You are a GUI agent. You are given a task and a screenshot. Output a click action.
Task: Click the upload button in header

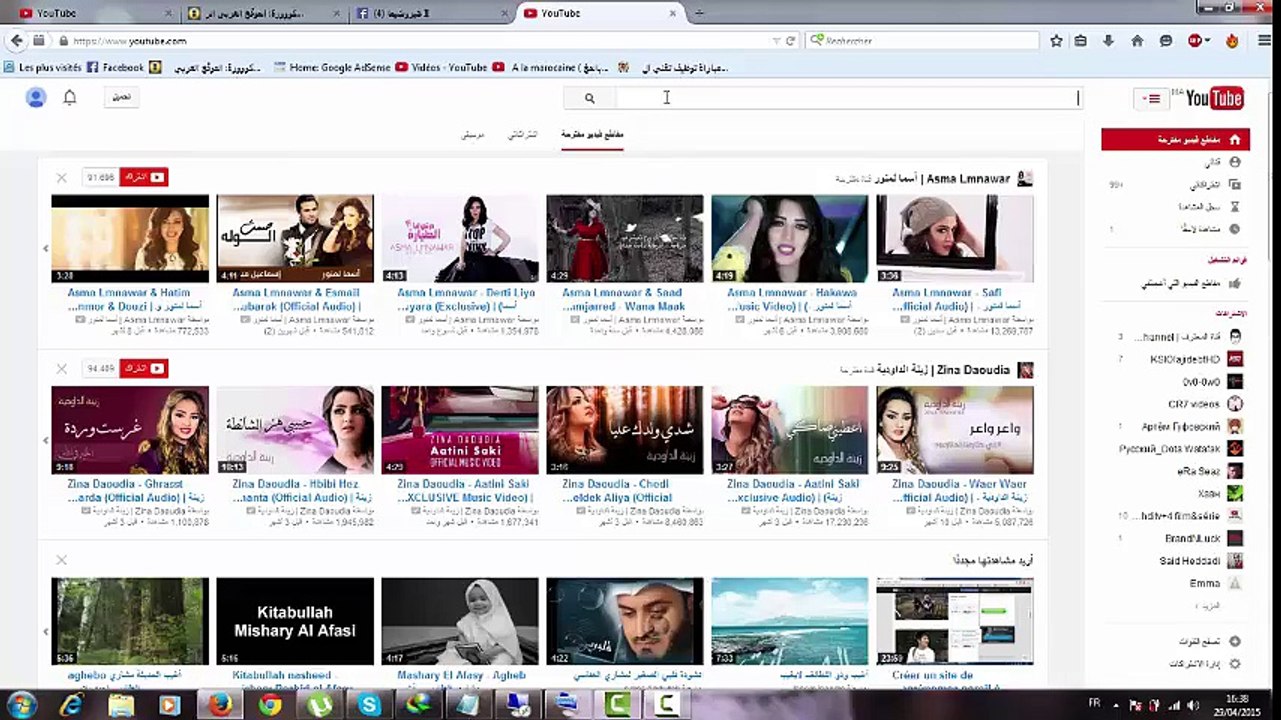click(121, 97)
